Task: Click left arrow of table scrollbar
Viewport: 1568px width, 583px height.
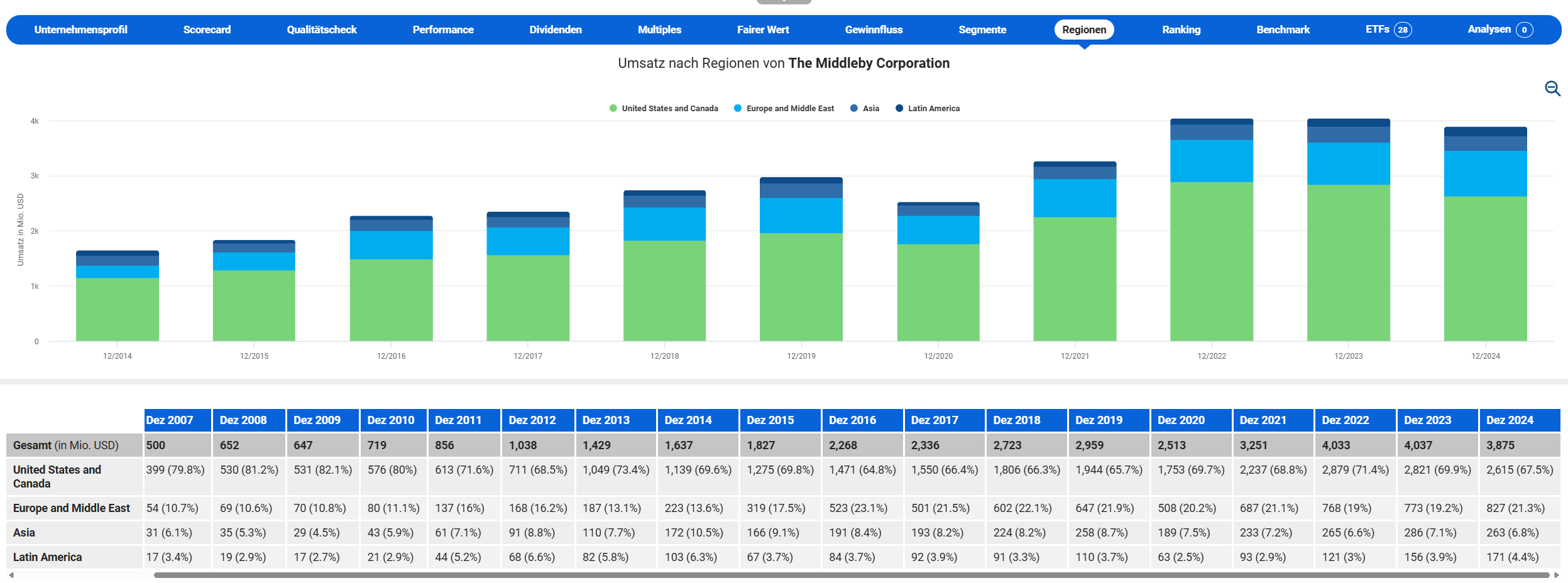Action: coord(11,575)
